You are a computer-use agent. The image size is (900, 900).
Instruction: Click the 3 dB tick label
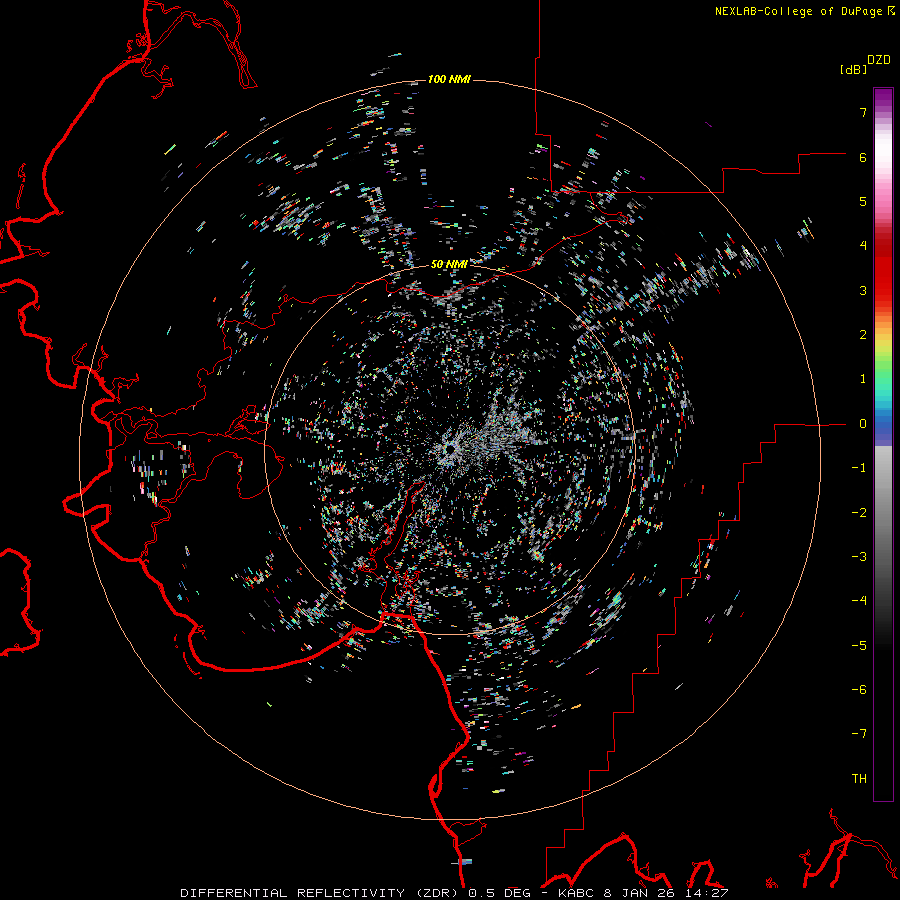pos(863,290)
